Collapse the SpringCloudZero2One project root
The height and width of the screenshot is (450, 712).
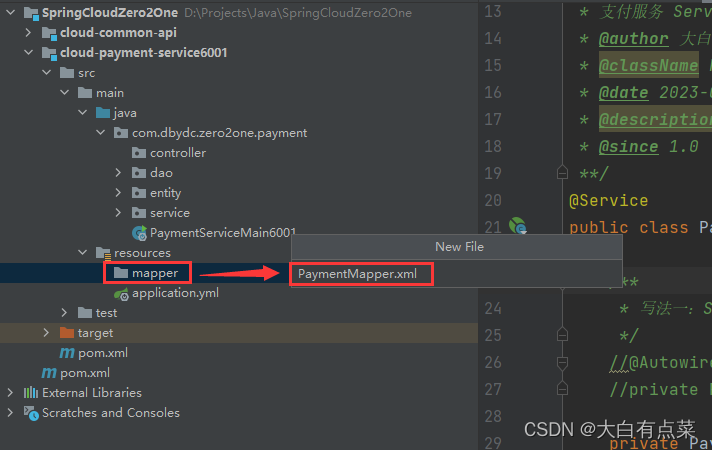(10, 13)
